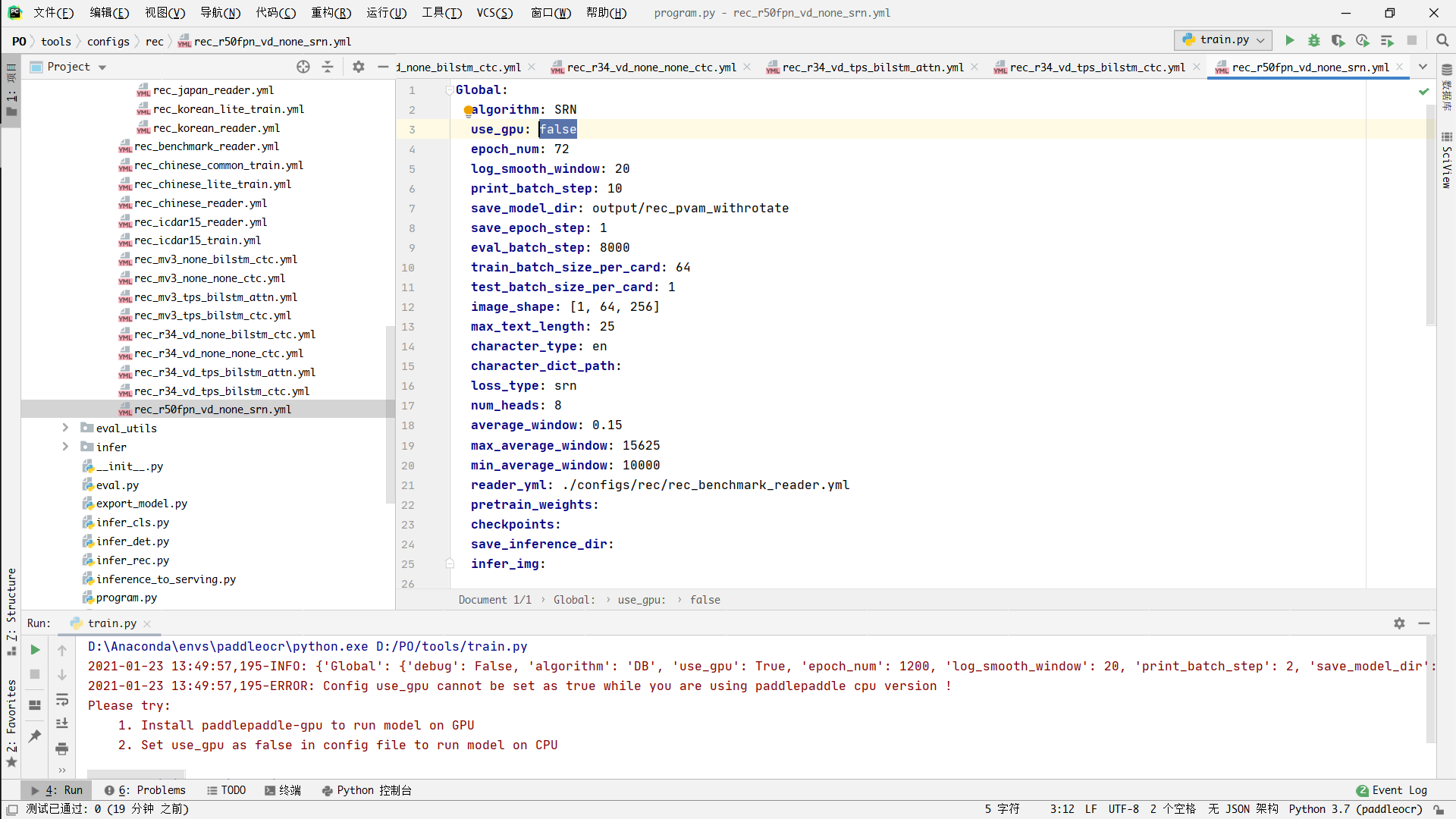Toggle tool windows button at bottom-left corner
Viewport: 1456px width, 819px height.
coord(12,809)
